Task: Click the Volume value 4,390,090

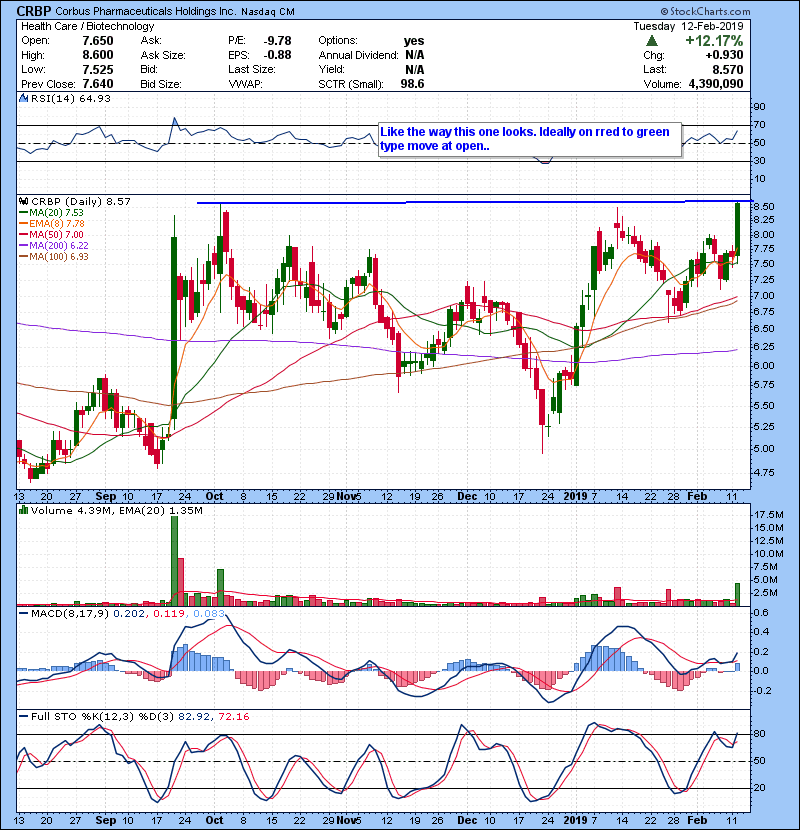Action: [716, 84]
